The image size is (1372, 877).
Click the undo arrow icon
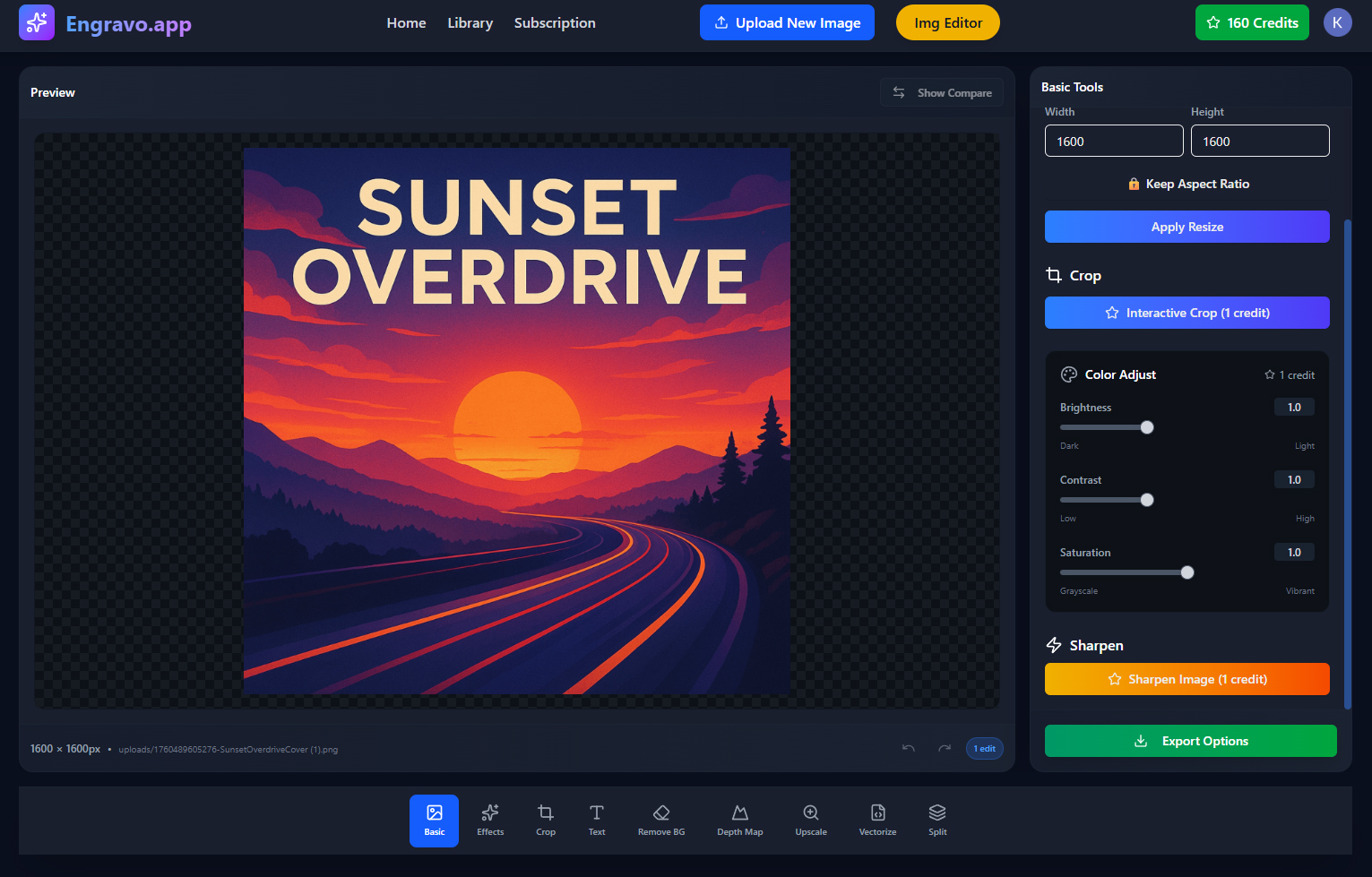[909, 748]
